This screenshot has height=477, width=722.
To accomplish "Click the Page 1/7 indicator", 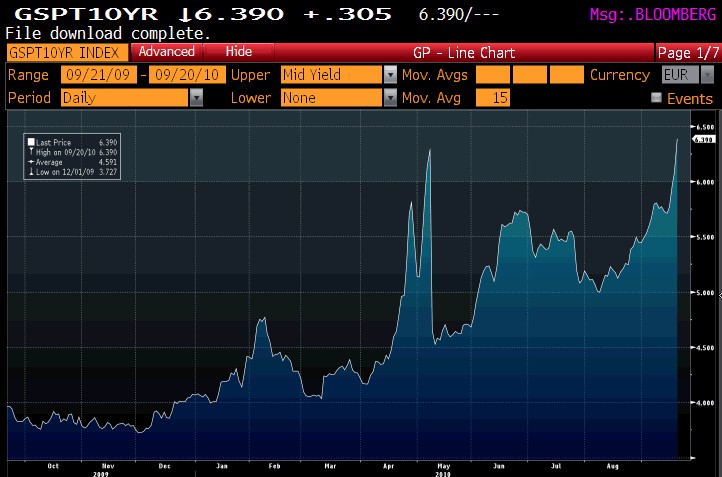I will [x=686, y=52].
